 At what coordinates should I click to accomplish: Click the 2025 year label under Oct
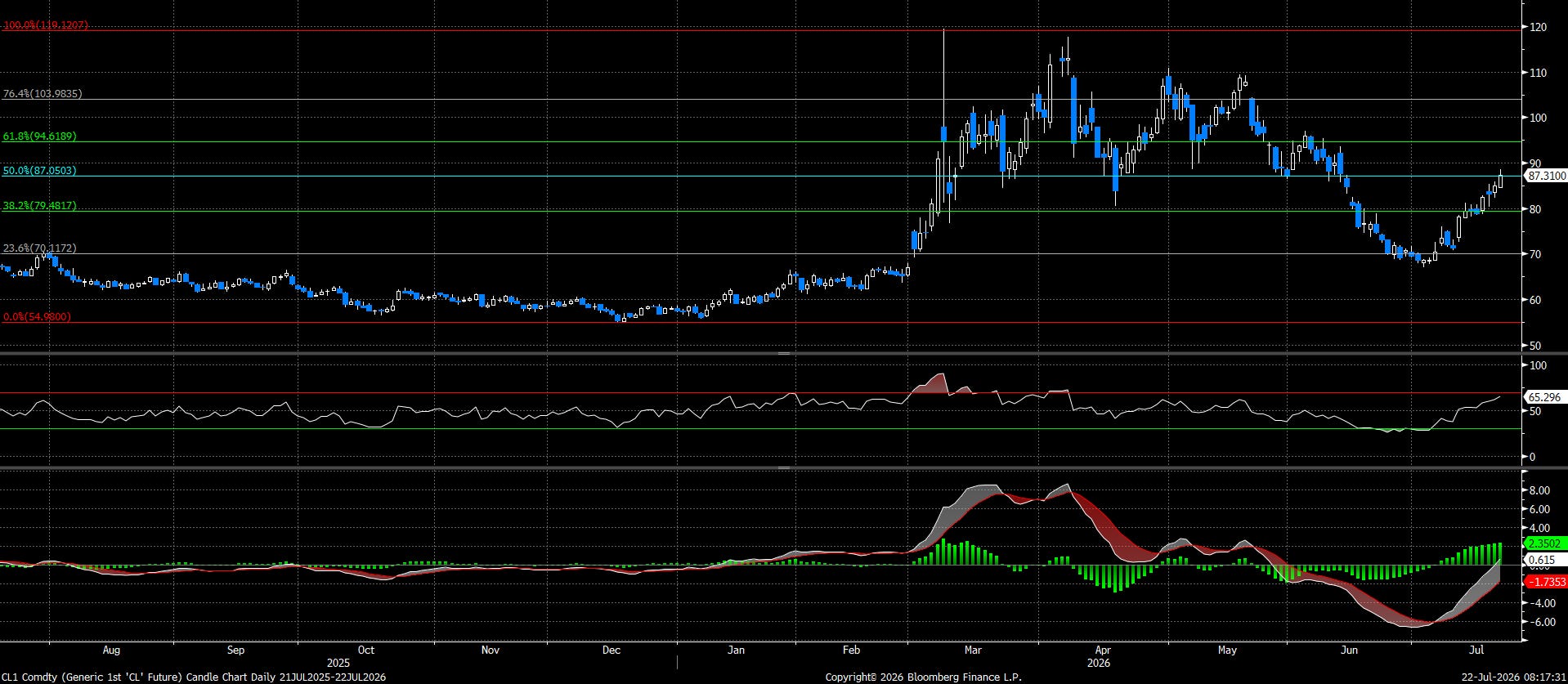tap(338, 663)
